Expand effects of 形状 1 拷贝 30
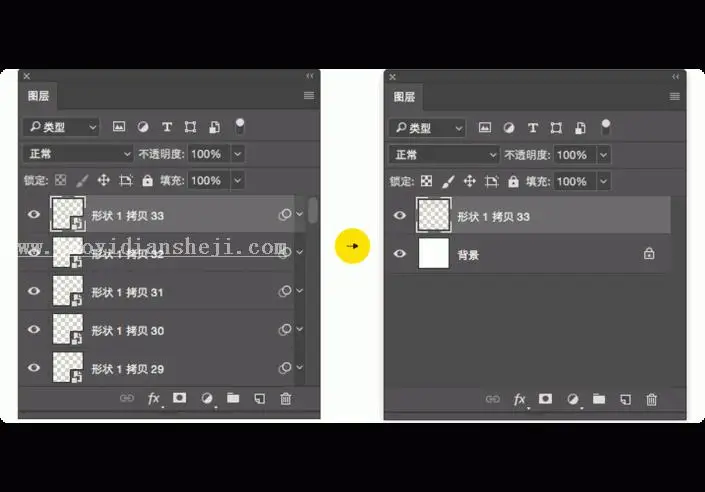Viewport: 705px width, 492px height. (x=300, y=329)
